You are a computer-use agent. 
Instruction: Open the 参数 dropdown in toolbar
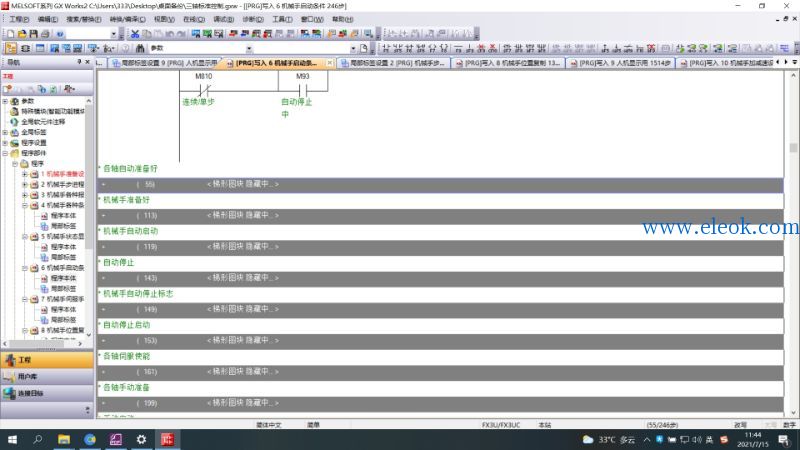[x=249, y=48]
